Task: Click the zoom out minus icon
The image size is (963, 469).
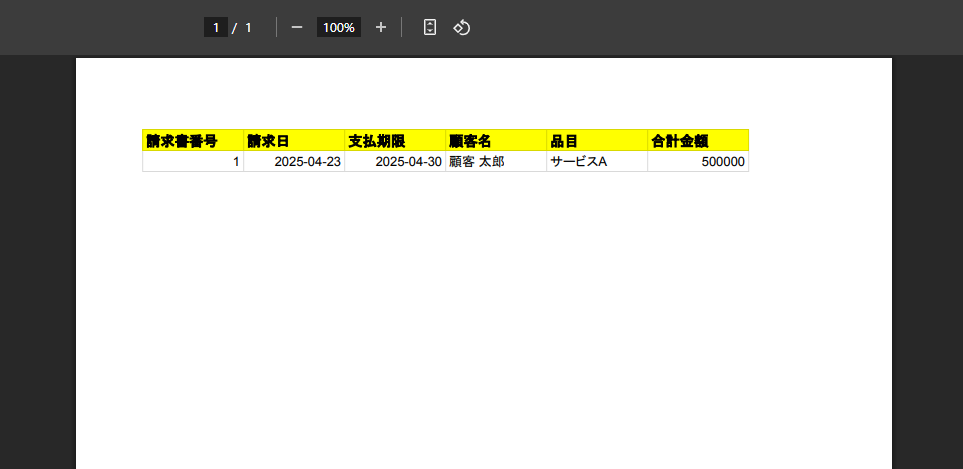Action: 297,28
